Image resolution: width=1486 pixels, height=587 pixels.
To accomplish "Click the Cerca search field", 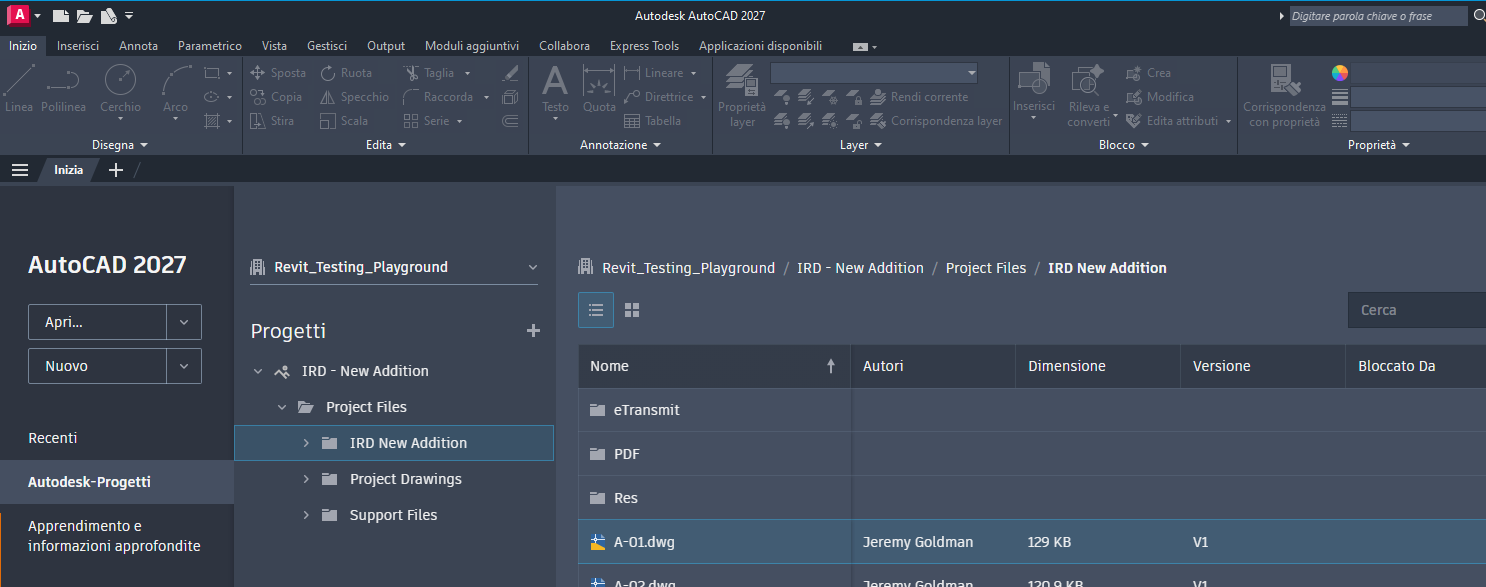I will 1417,310.
